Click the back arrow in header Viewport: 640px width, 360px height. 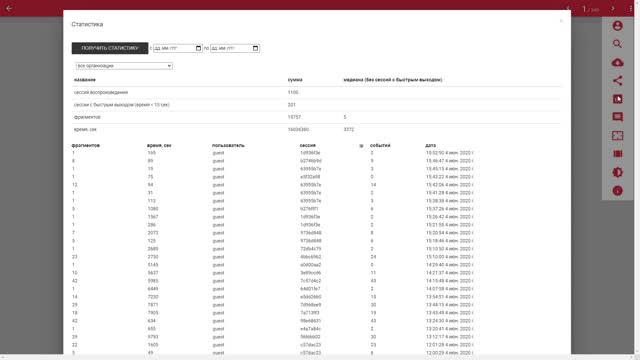click(x=9, y=8)
